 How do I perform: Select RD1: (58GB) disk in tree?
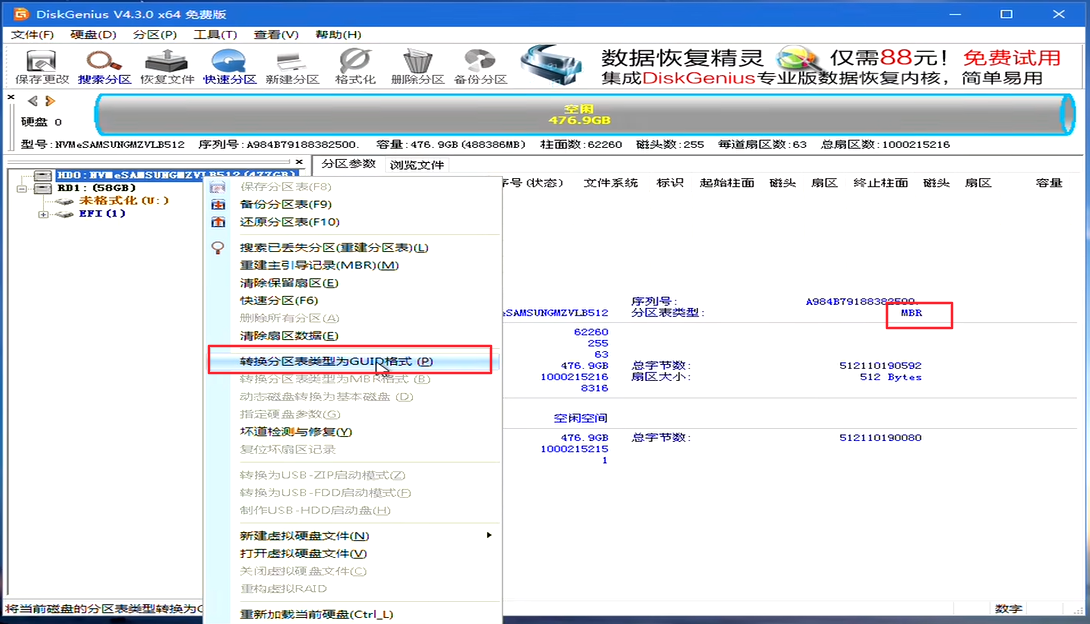(97, 188)
